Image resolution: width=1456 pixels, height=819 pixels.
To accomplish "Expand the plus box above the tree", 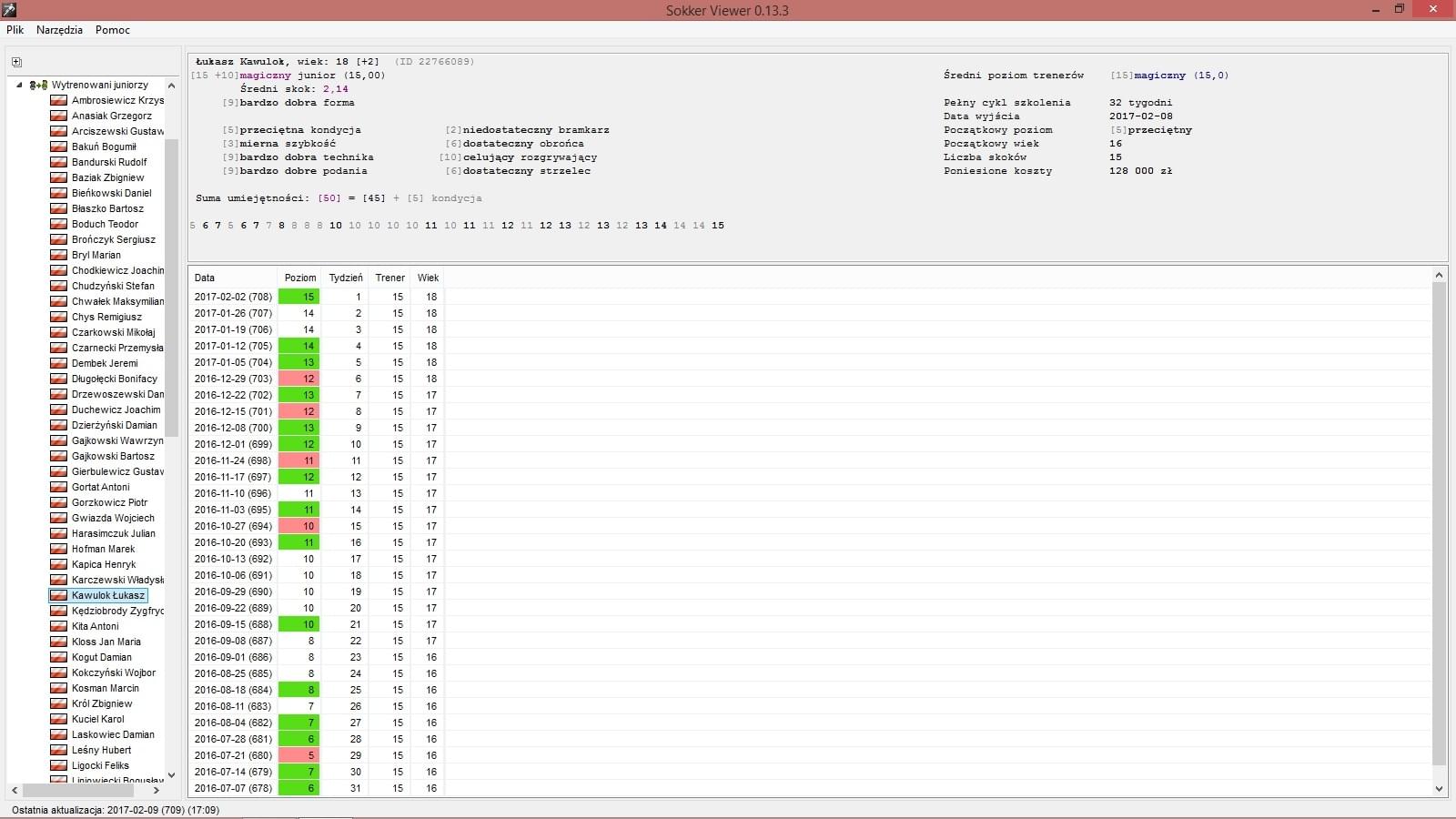I will (16, 62).
